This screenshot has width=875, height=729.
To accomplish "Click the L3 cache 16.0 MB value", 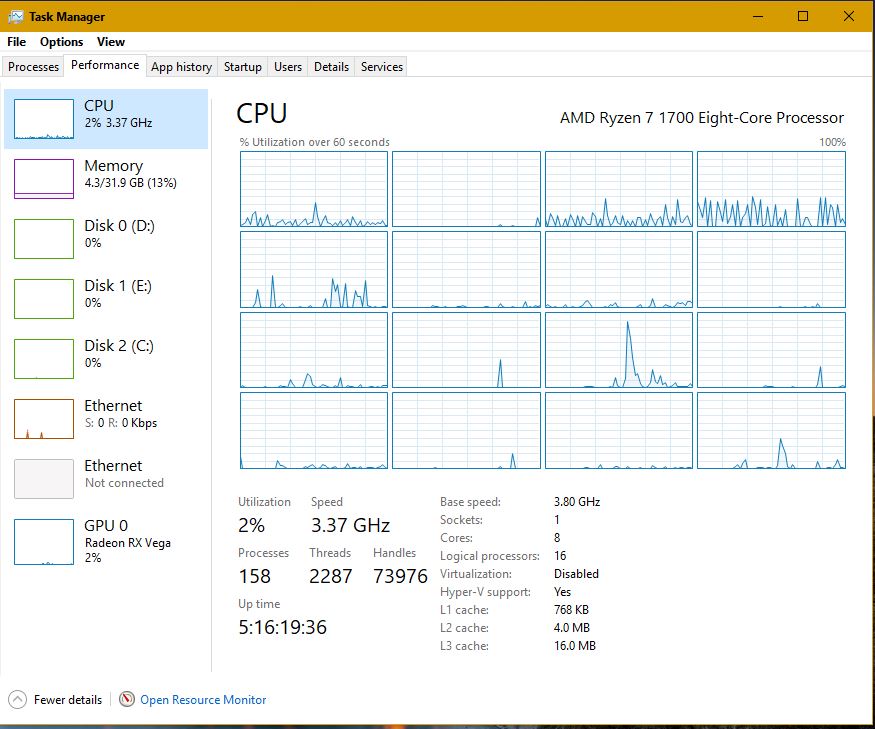I will point(575,646).
